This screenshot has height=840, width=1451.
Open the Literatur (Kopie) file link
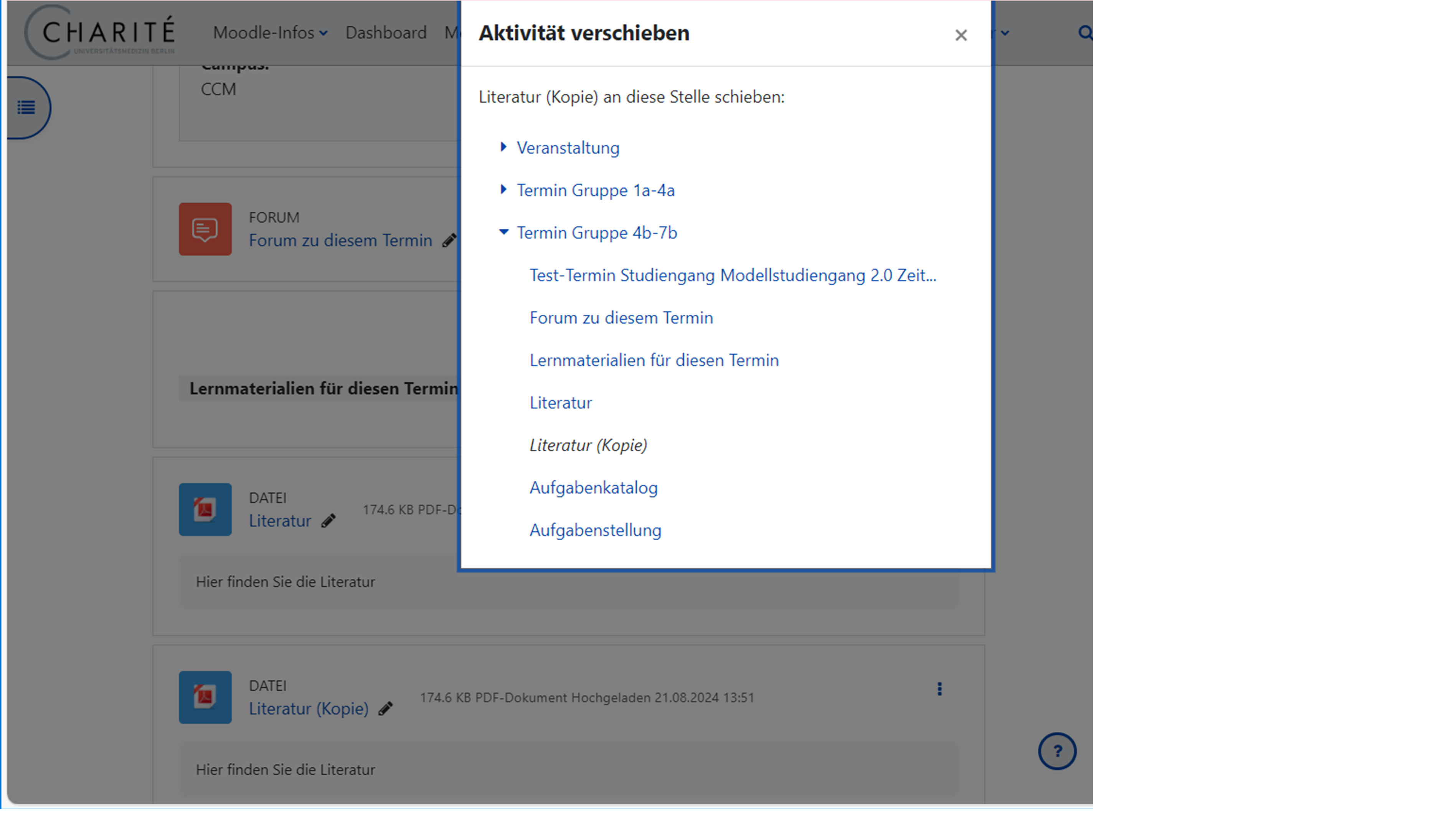[x=309, y=709]
